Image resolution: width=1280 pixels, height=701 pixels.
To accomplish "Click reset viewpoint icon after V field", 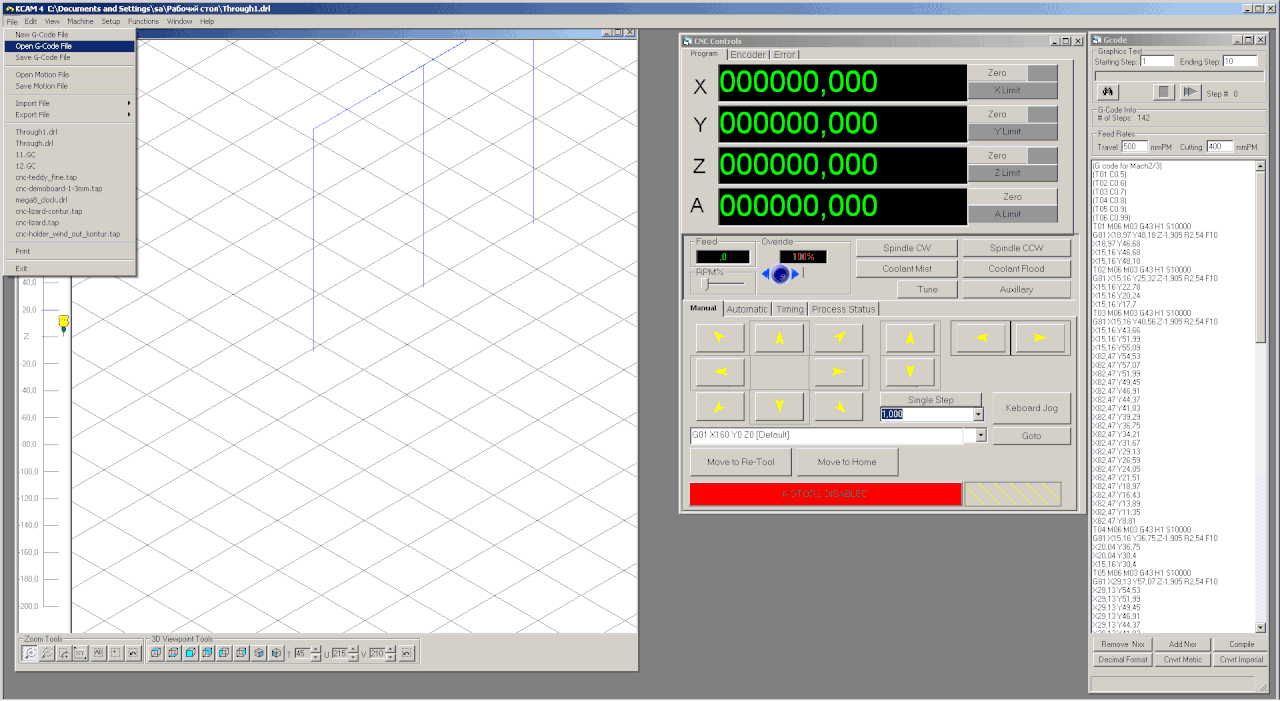I will (x=406, y=653).
